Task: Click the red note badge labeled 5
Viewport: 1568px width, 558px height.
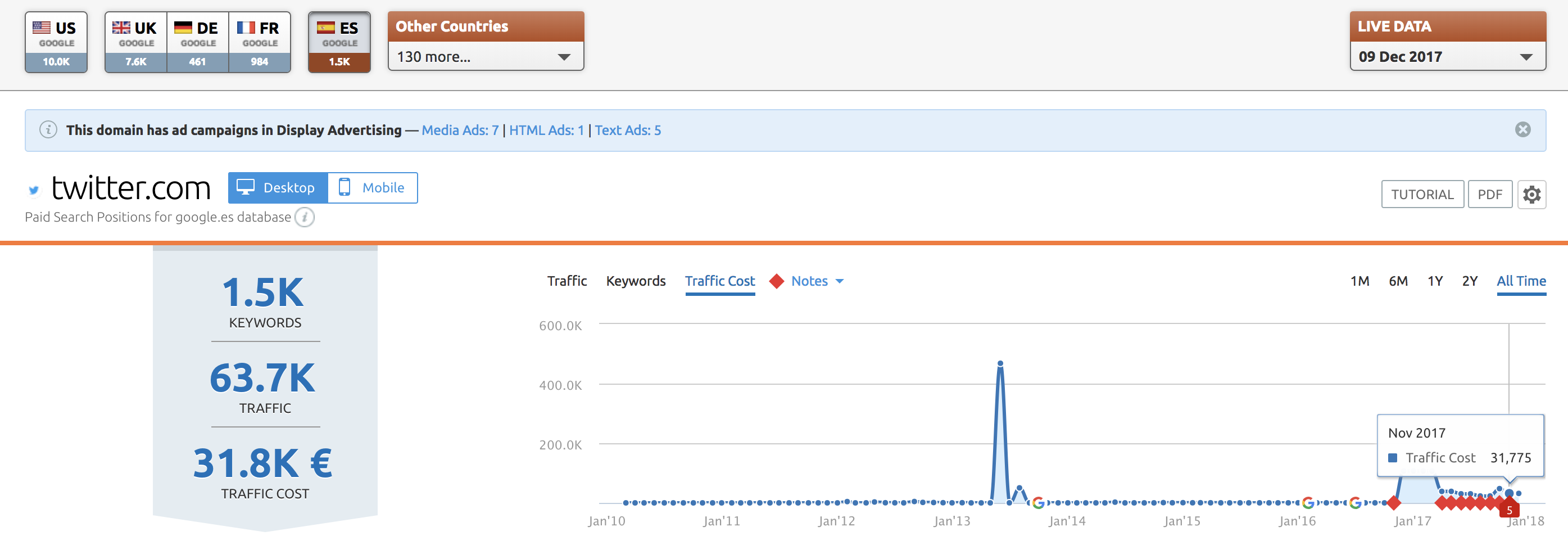Action: point(1509,510)
